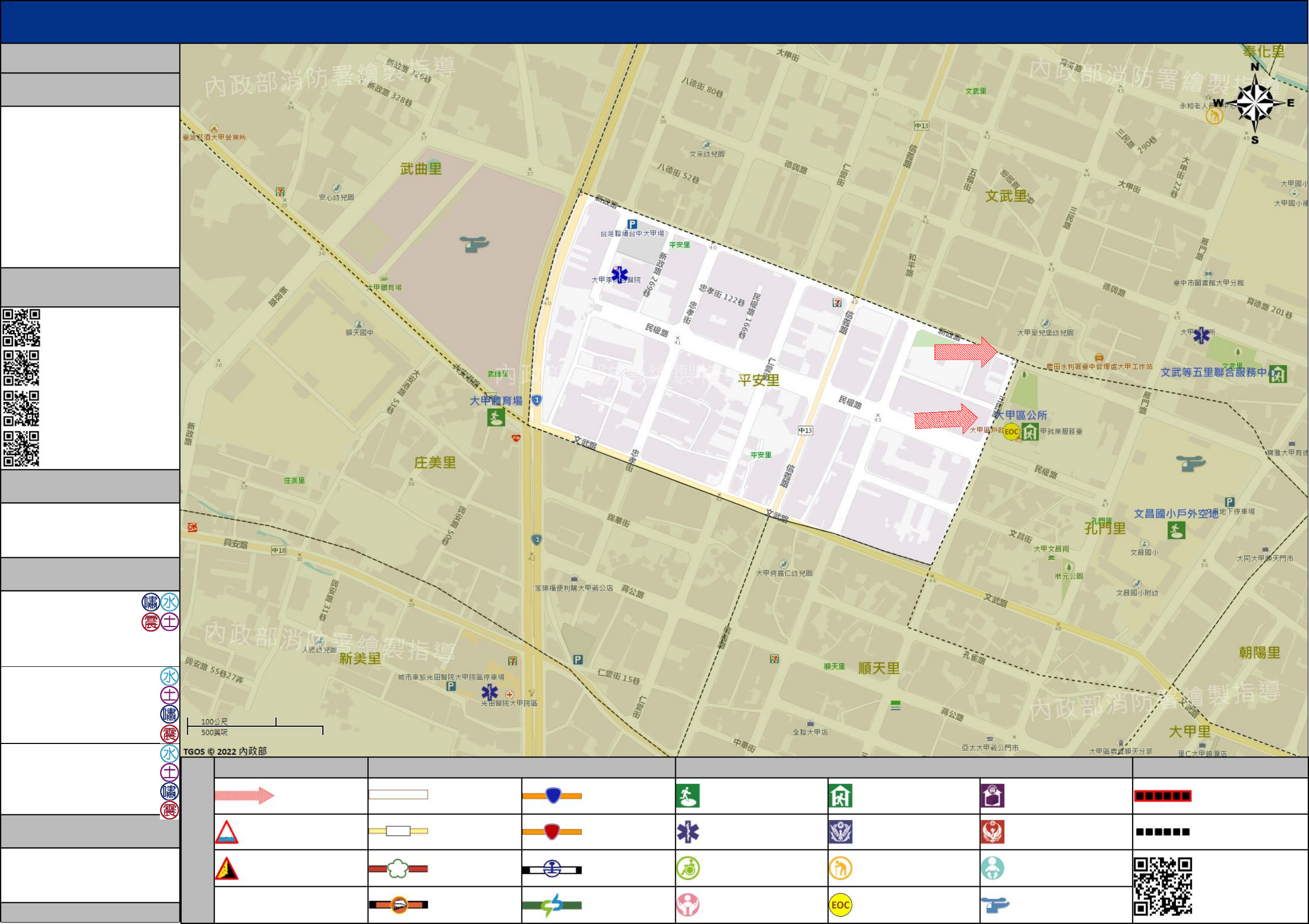The height and width of the screenshot is (924, 1309).
Task: Select the 臺中市圖書館大甲分館 label
Action: coord(1209,282)
